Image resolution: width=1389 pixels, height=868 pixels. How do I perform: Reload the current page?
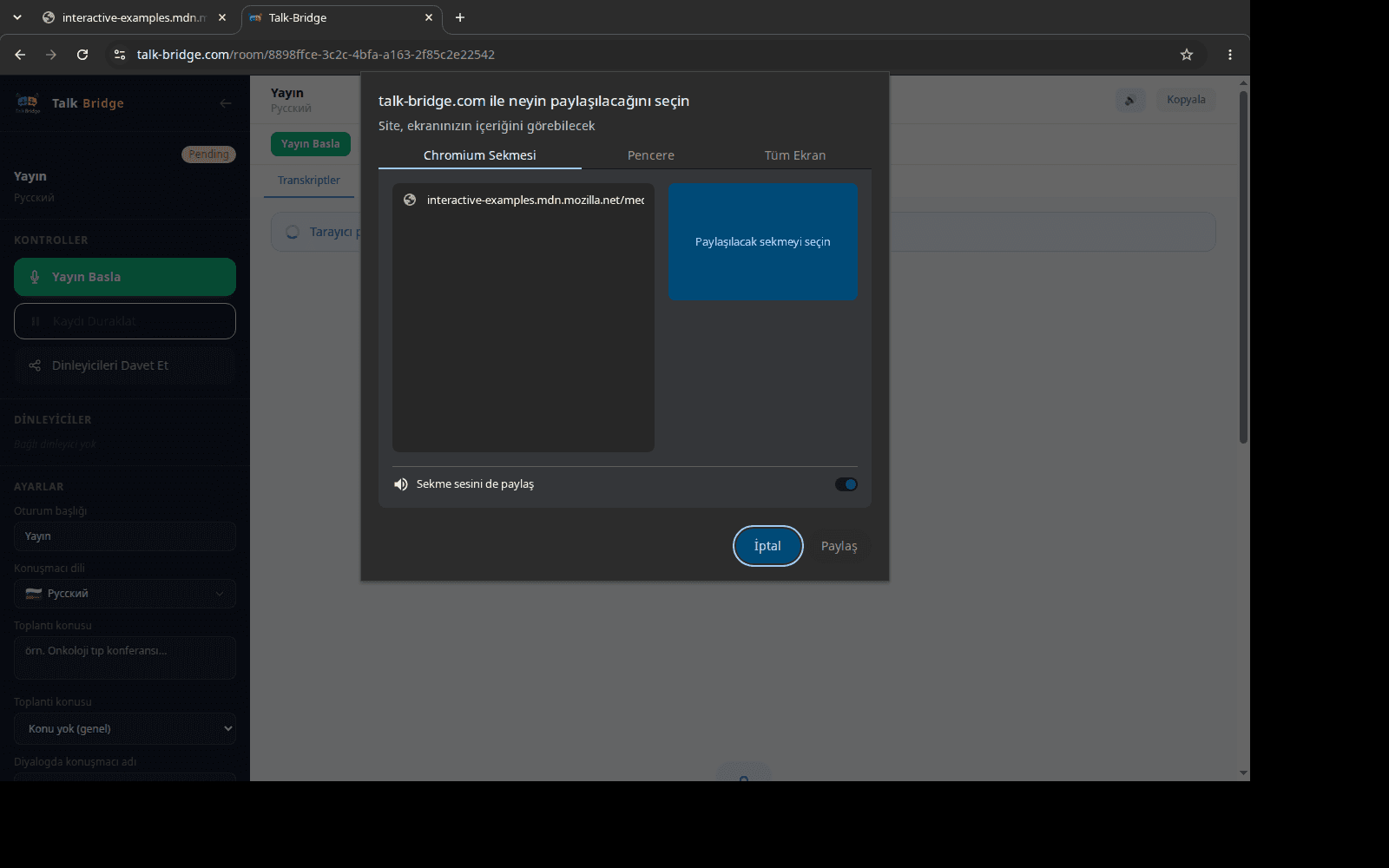tap(82, 55)
